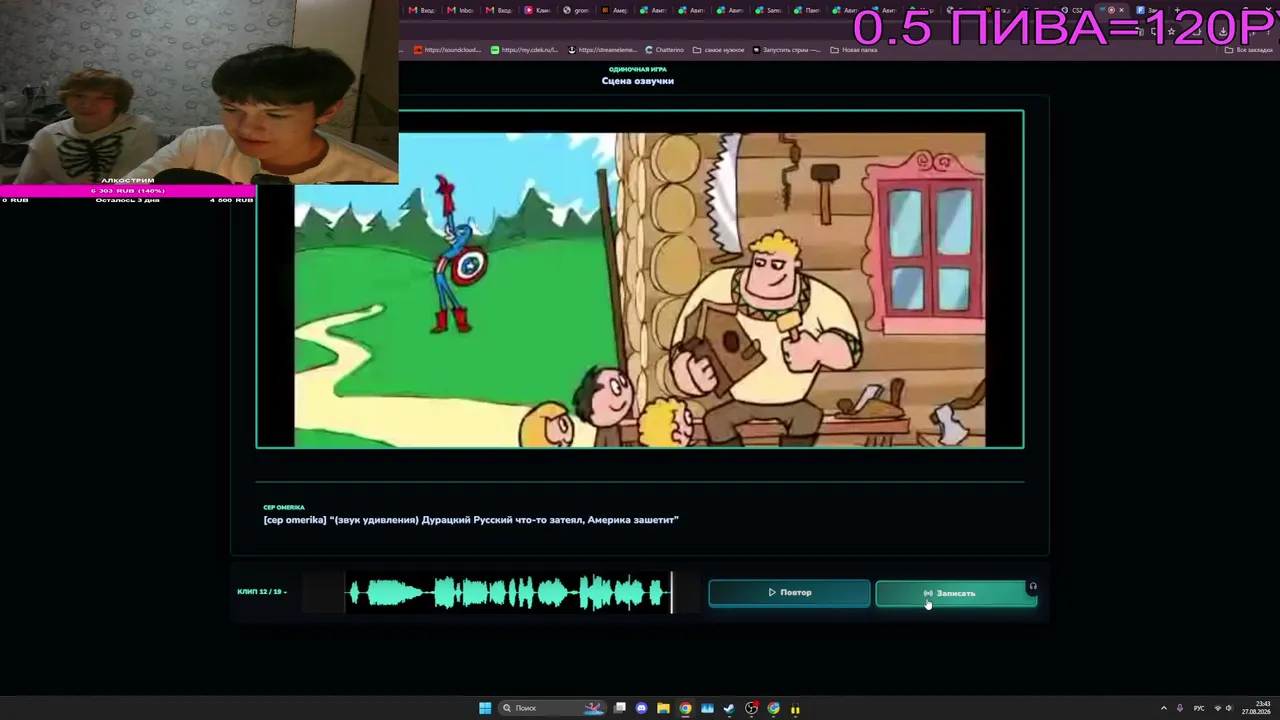Click the "Сцена озвучки" heading

click(x=638, y=81)
